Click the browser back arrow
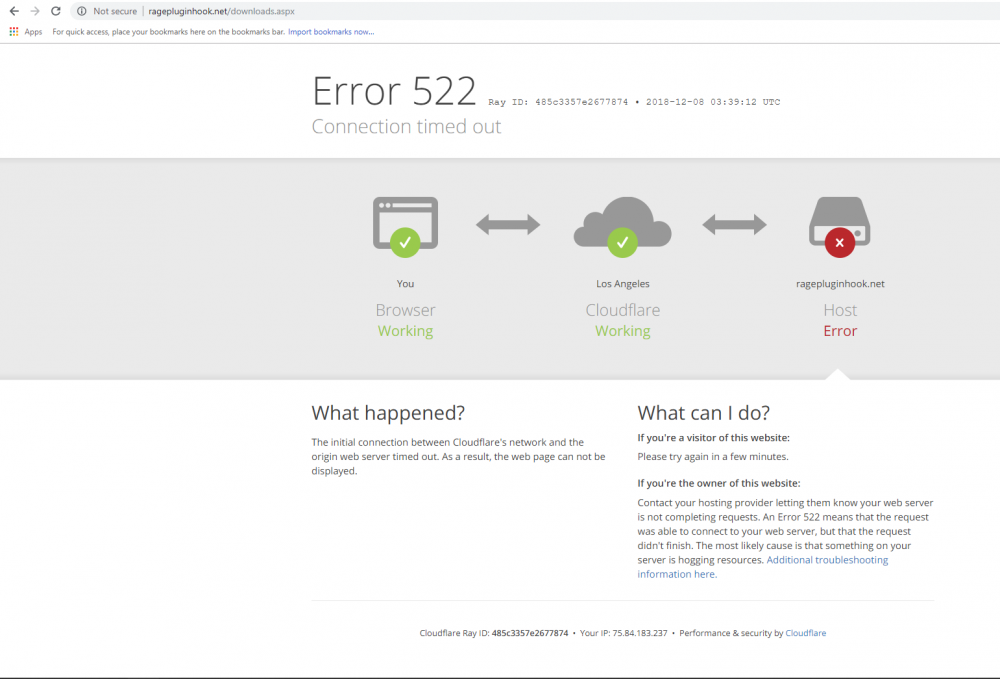This screenshot has height=679, width=1000. click(x=14, y=11)
